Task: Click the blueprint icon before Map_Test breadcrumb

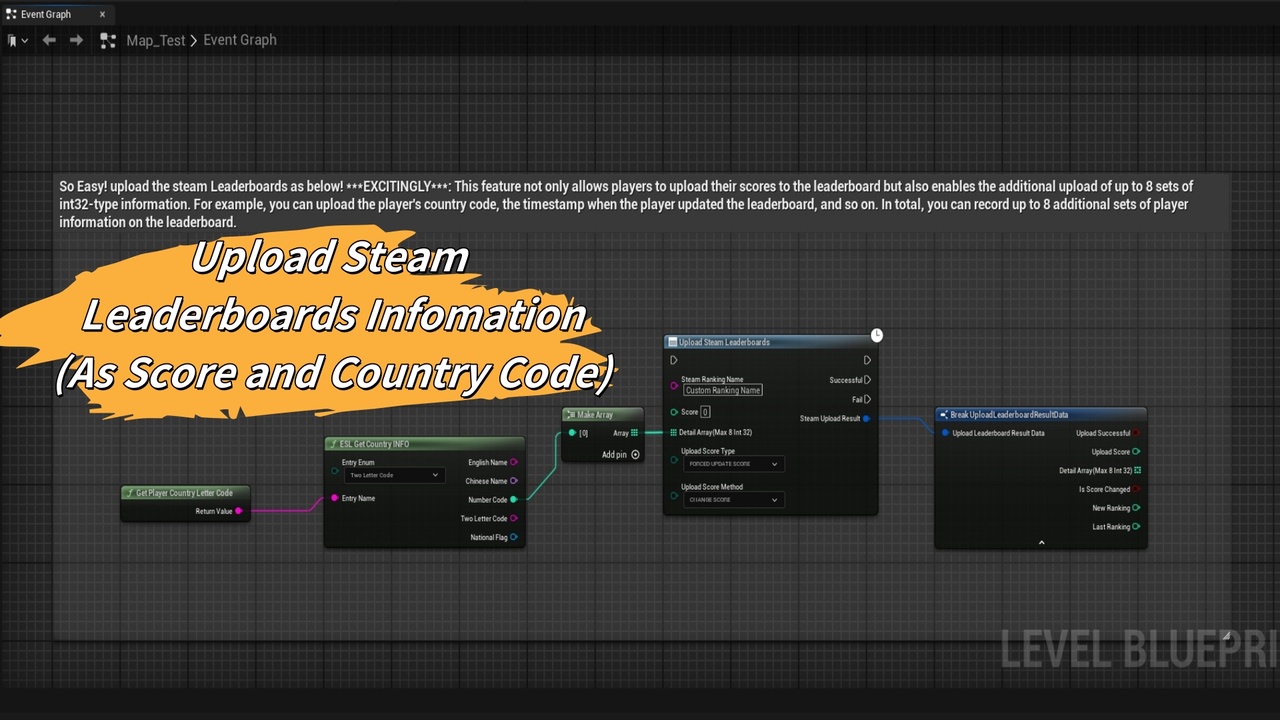Action: point(108,40)
